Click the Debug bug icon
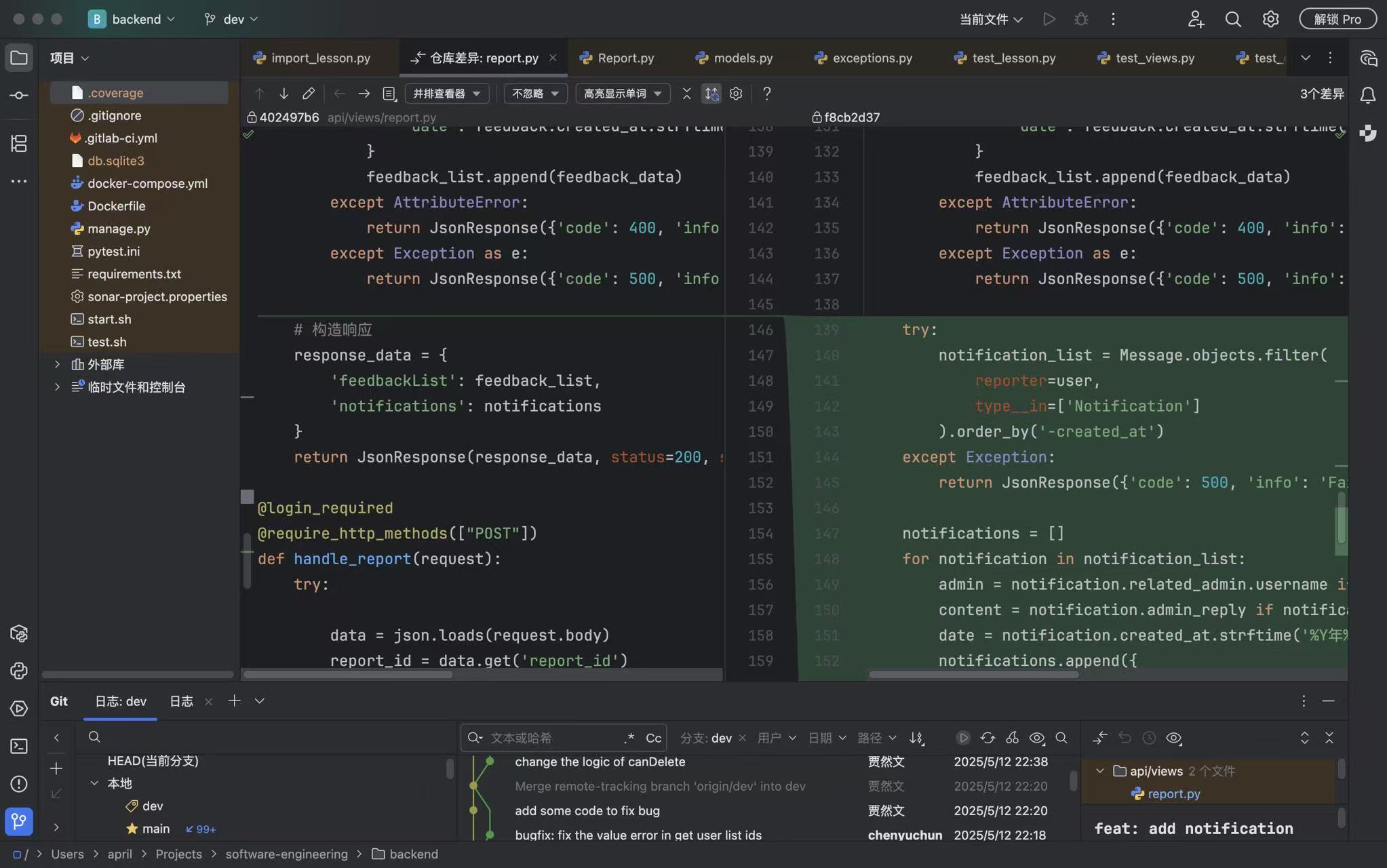Screen dimensions: 1387x868 1081,19
